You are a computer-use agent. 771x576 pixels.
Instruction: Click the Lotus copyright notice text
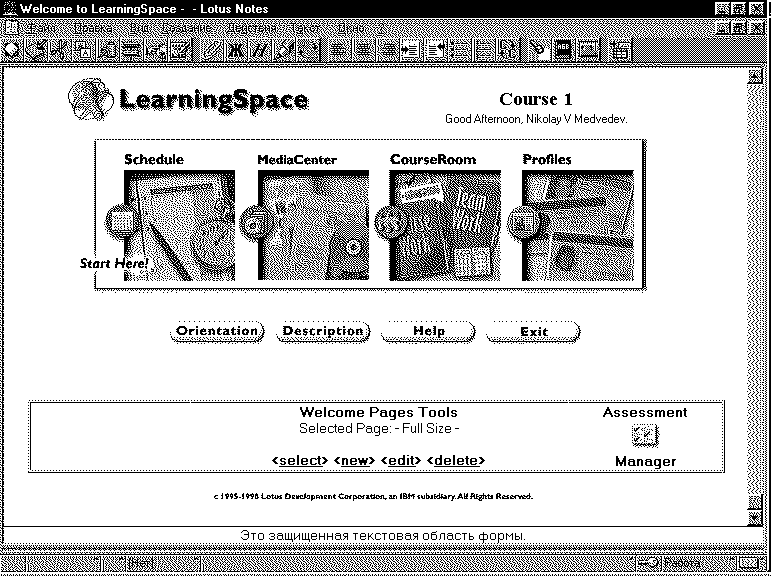(x=373, y=496)
